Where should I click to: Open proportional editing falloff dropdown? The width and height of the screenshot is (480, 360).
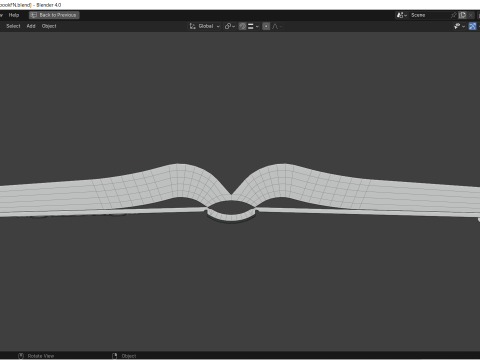pyautogui.click(x=277, y=26)
